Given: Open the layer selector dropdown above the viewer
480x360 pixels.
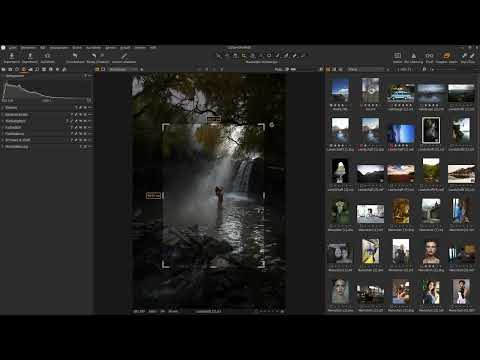Looking at the screenshot, I should coord(123,69).
